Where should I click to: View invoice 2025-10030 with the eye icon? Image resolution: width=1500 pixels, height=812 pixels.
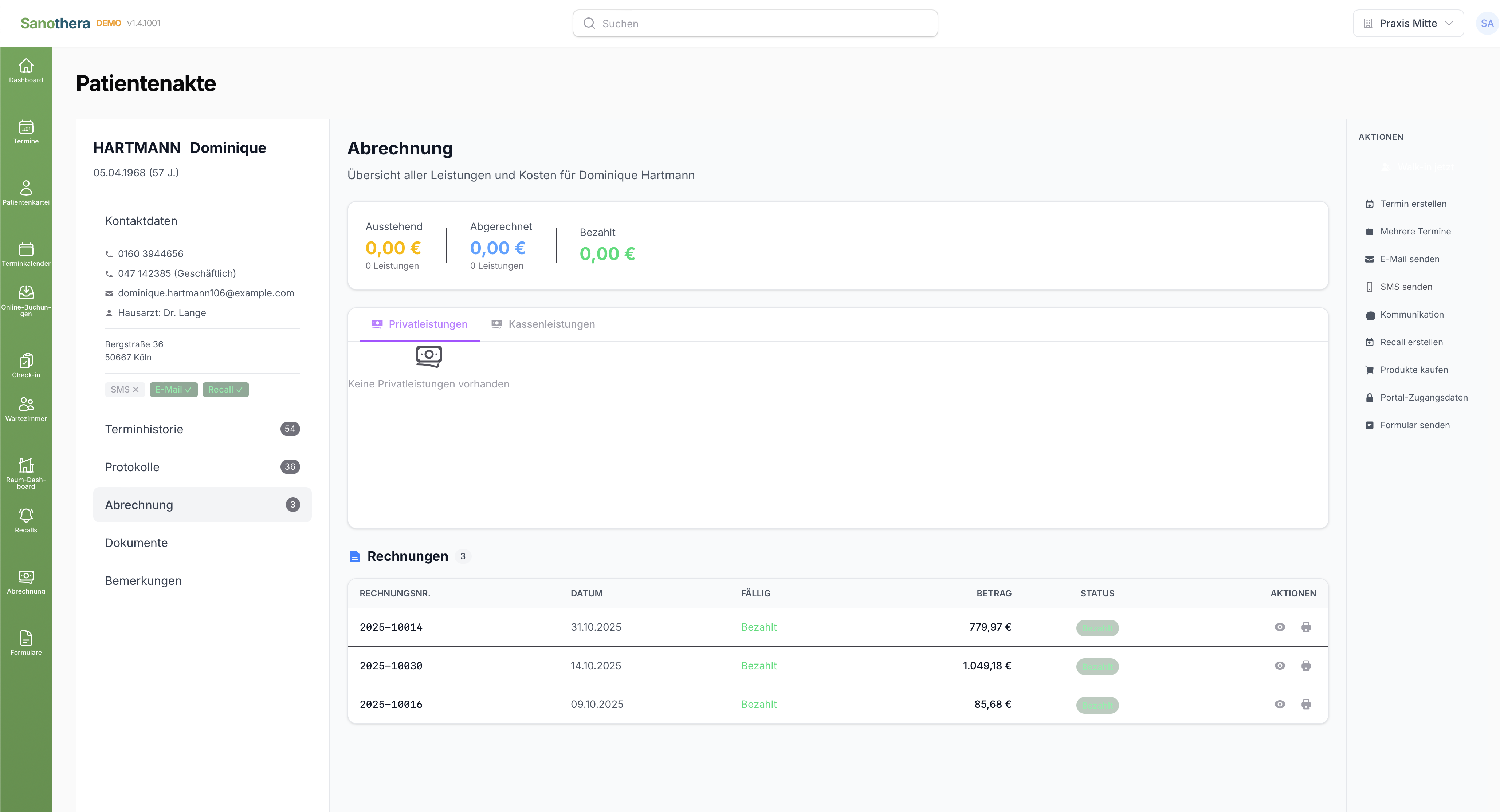click(x=1280, y=665)
